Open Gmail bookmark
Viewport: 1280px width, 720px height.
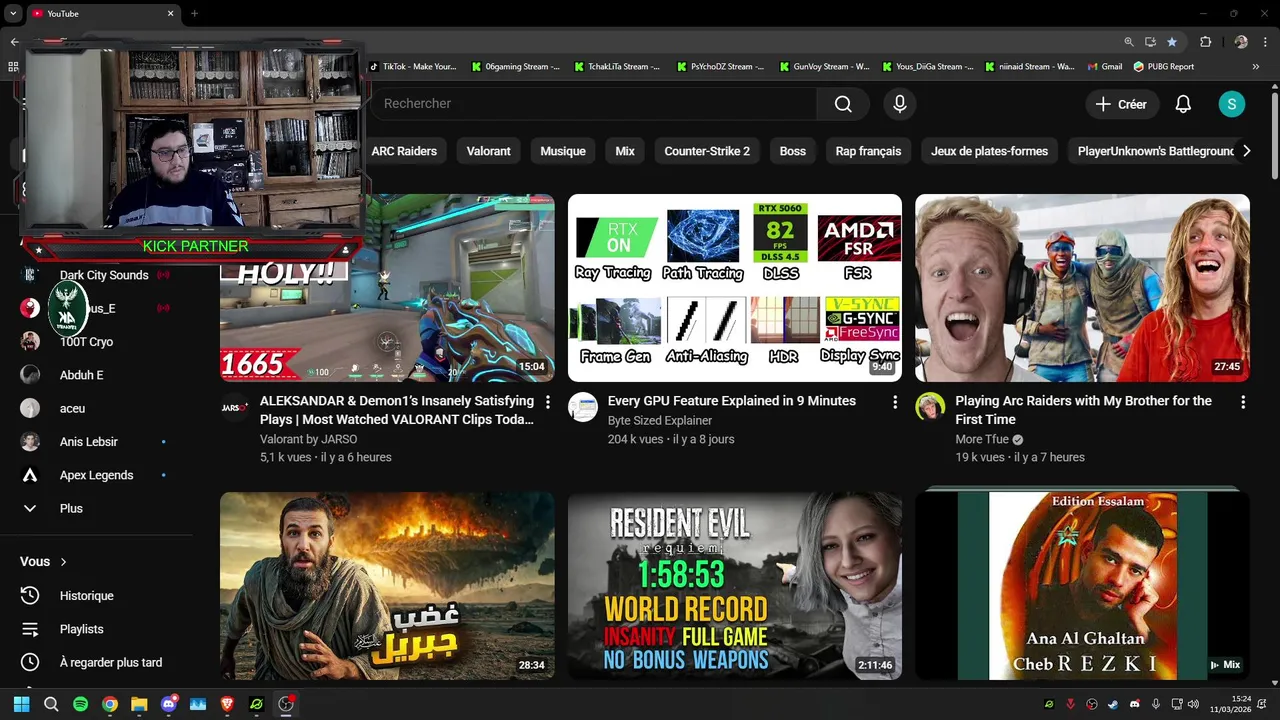pyautogui.click(x=1103, y=67)
